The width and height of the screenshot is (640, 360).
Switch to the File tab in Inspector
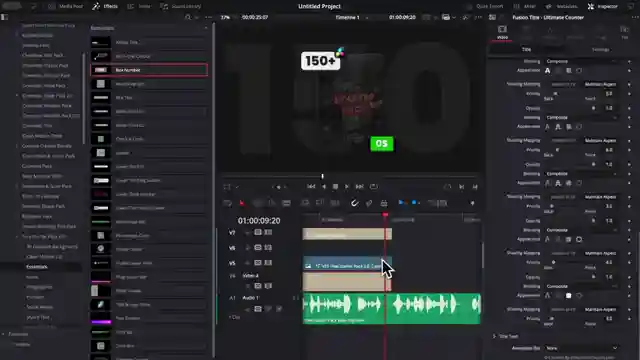pyautogui.click(x=624, y=32)
